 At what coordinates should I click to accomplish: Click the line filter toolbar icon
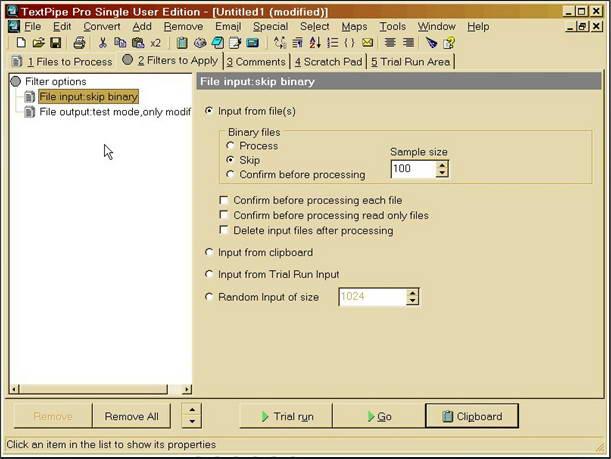point(297,42)
